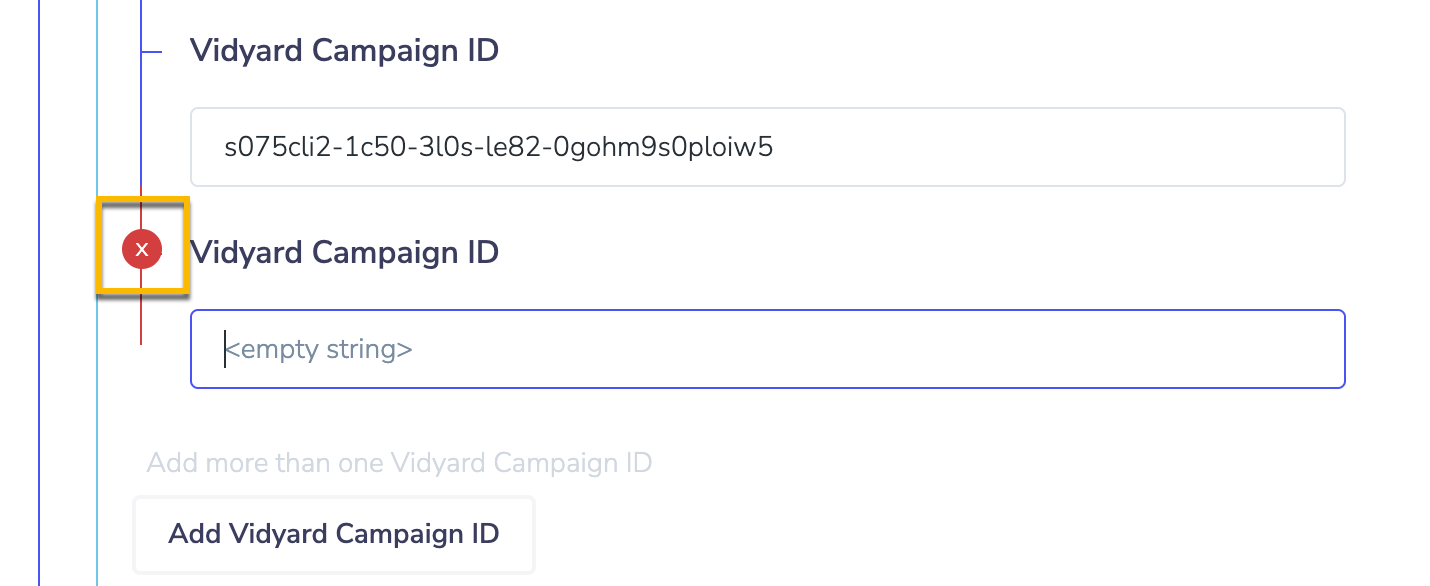Click blank right end of focused empty field

[1250, 349]
